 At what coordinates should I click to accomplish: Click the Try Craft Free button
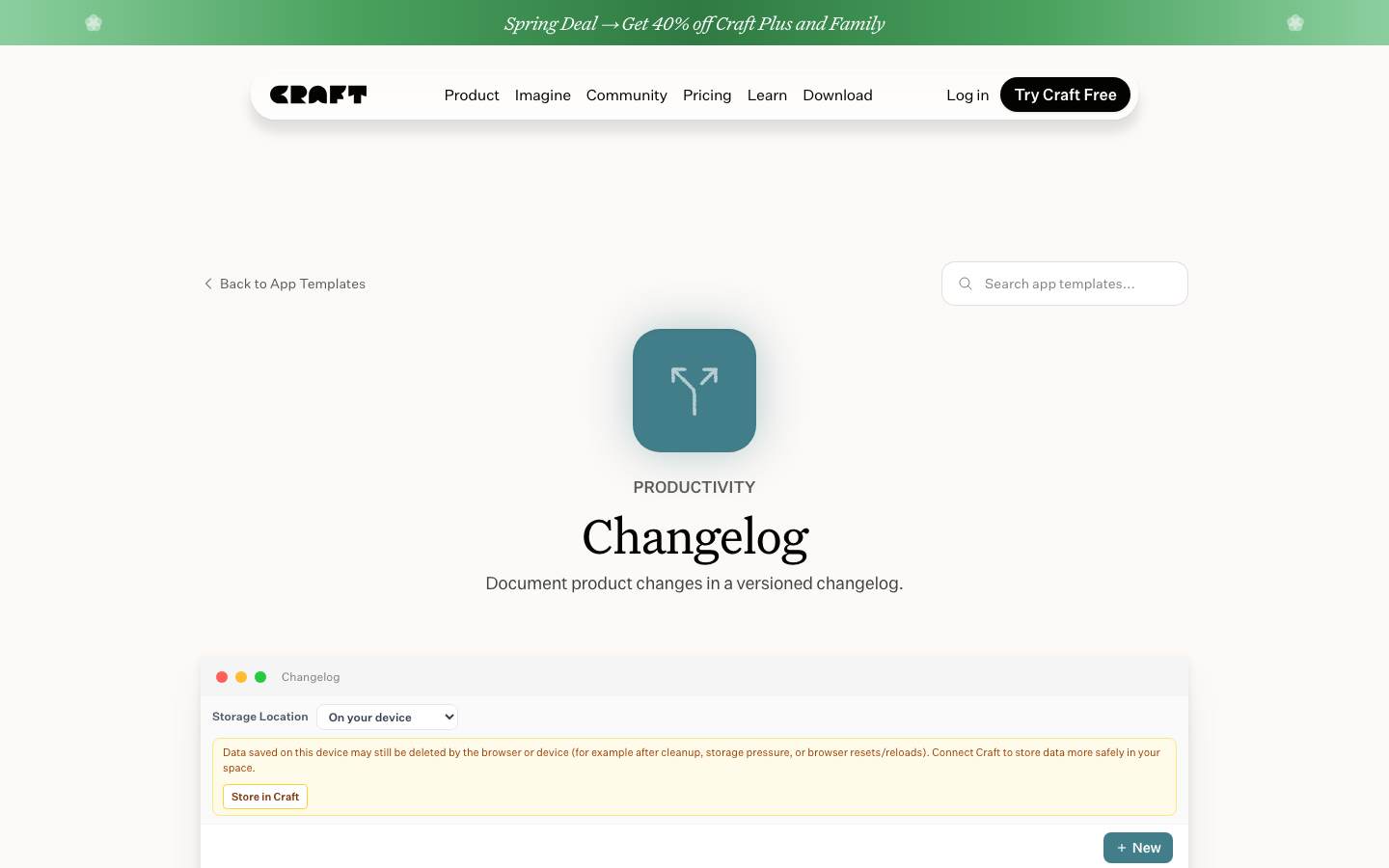click(1065, 95)
